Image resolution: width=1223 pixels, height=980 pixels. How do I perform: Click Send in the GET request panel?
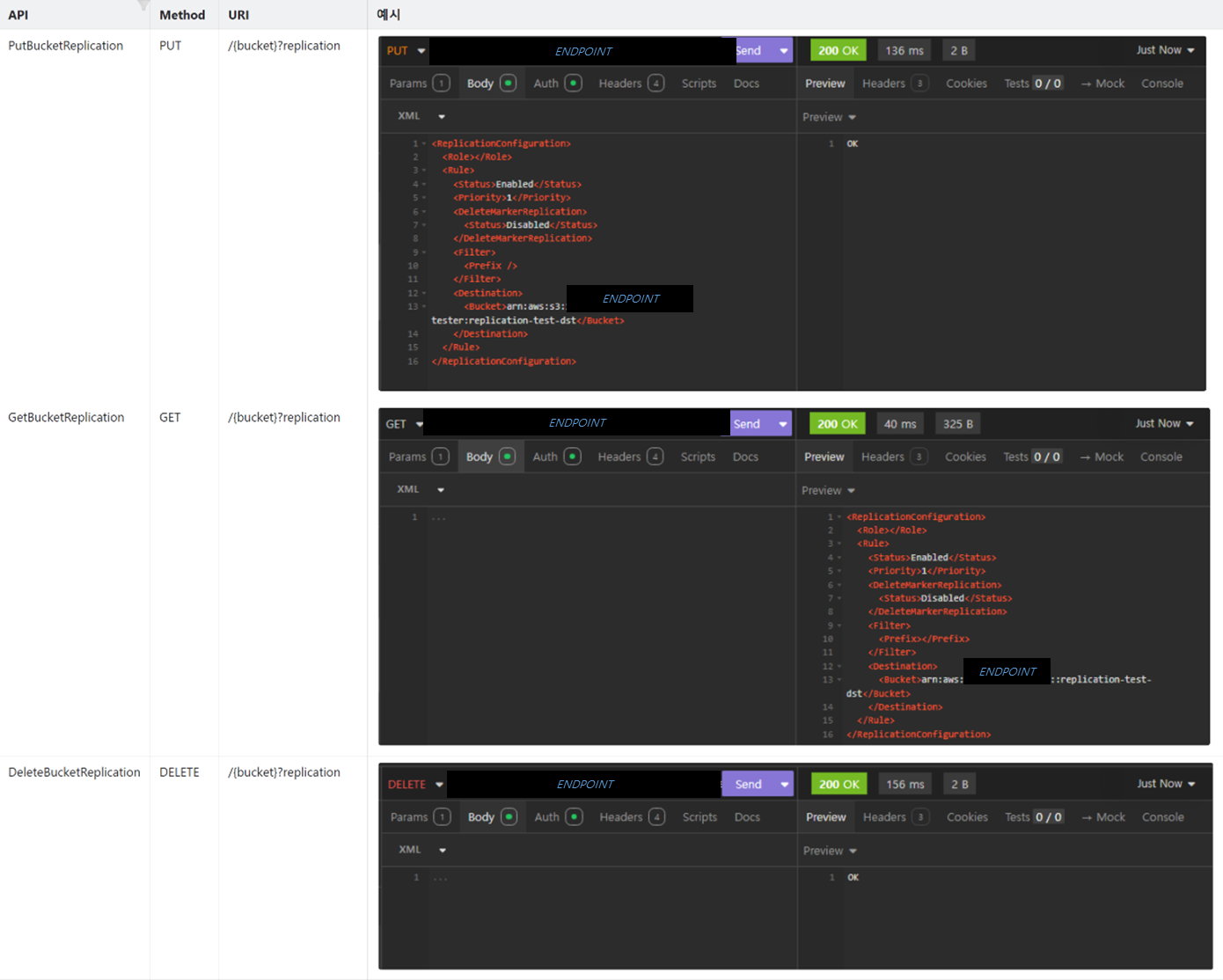coord(747,424)
